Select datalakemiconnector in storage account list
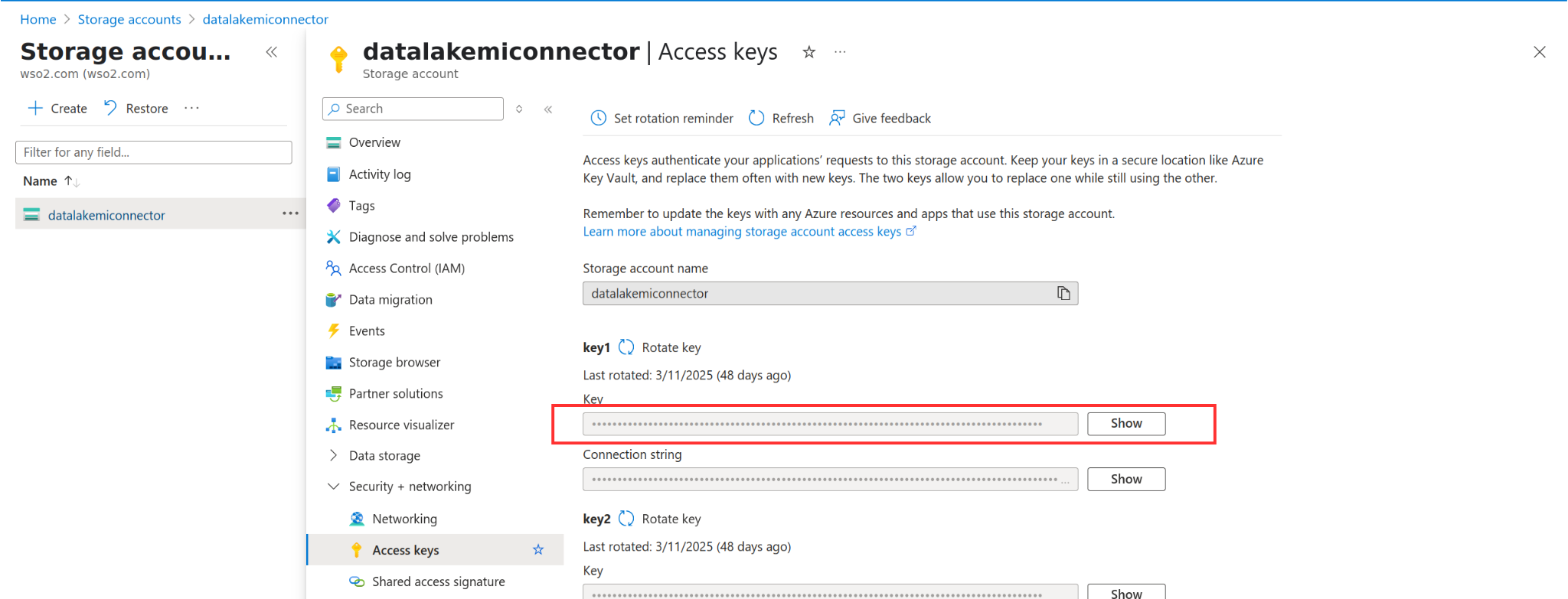Screen dimensions: 1568x599 [x=106, y=215]
